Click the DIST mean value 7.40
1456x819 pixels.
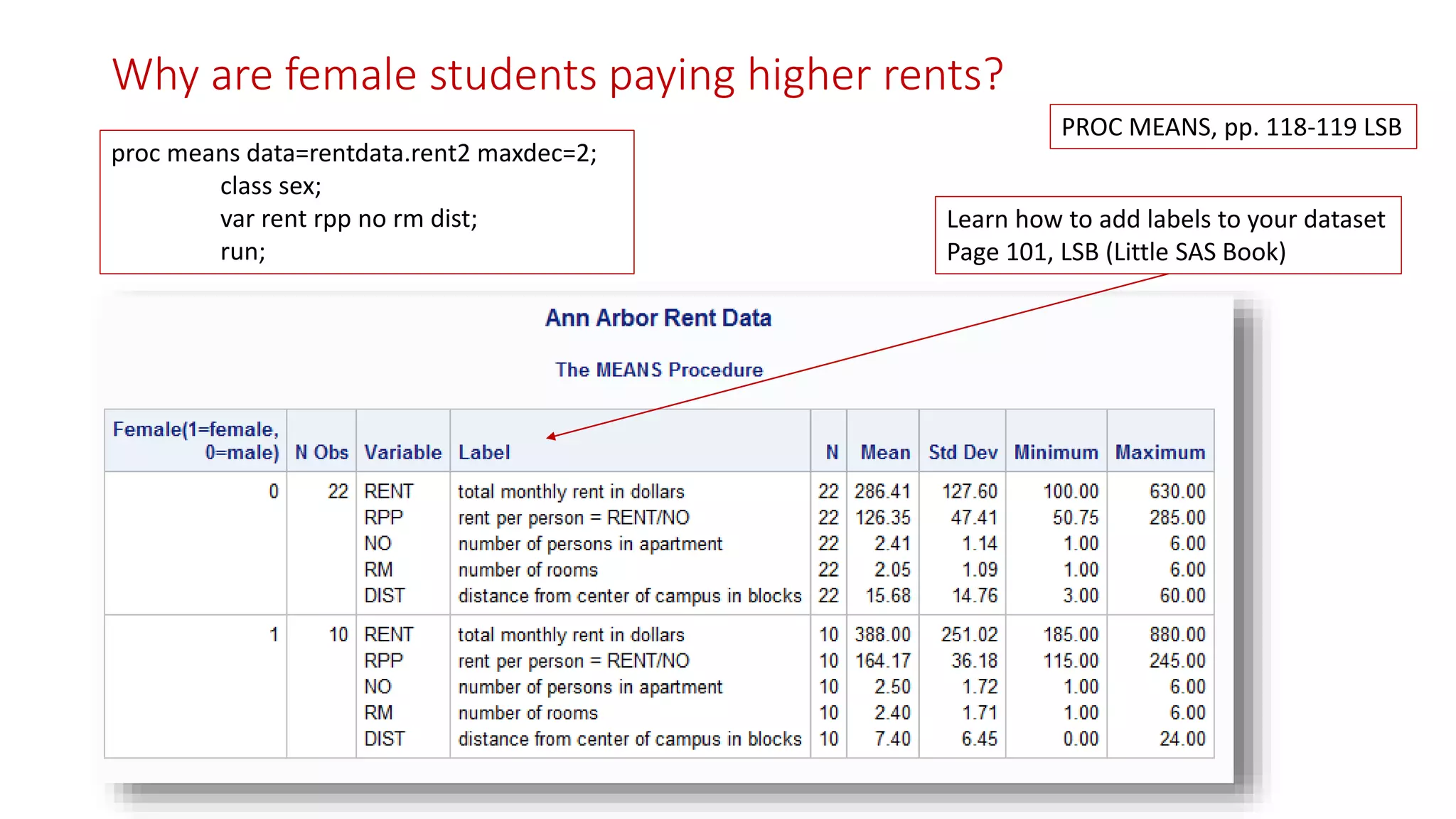(892, 739)
